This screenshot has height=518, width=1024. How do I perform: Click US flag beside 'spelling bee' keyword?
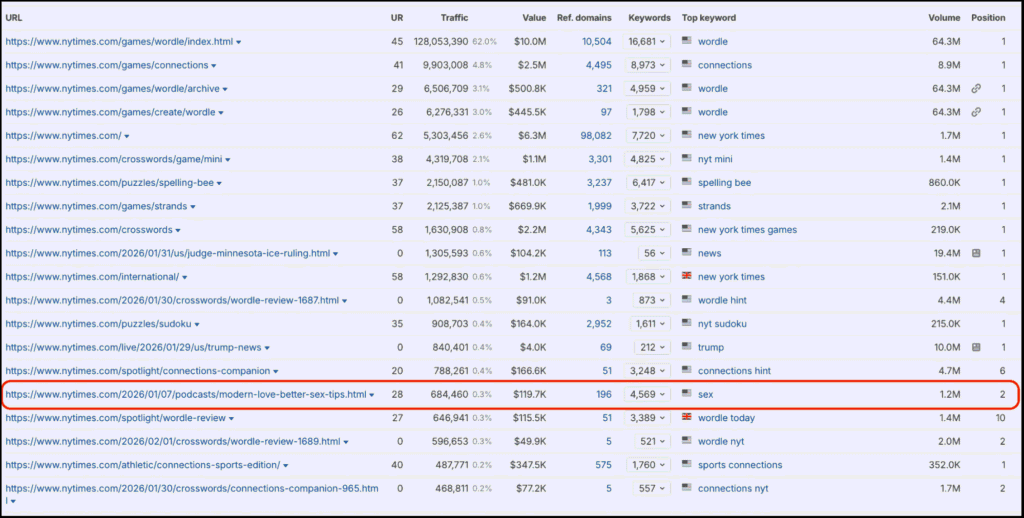[x=686, y=182]
